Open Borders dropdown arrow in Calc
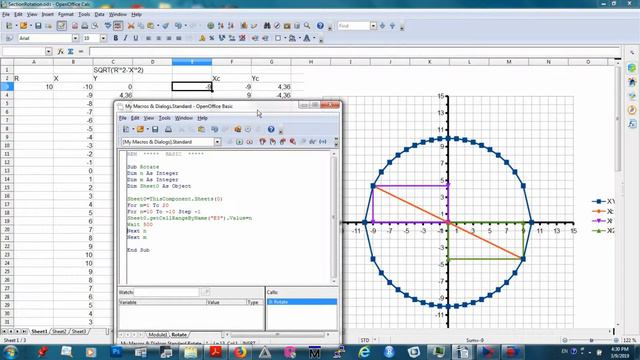Screen dimensions: 640x360 coord(285,38)
